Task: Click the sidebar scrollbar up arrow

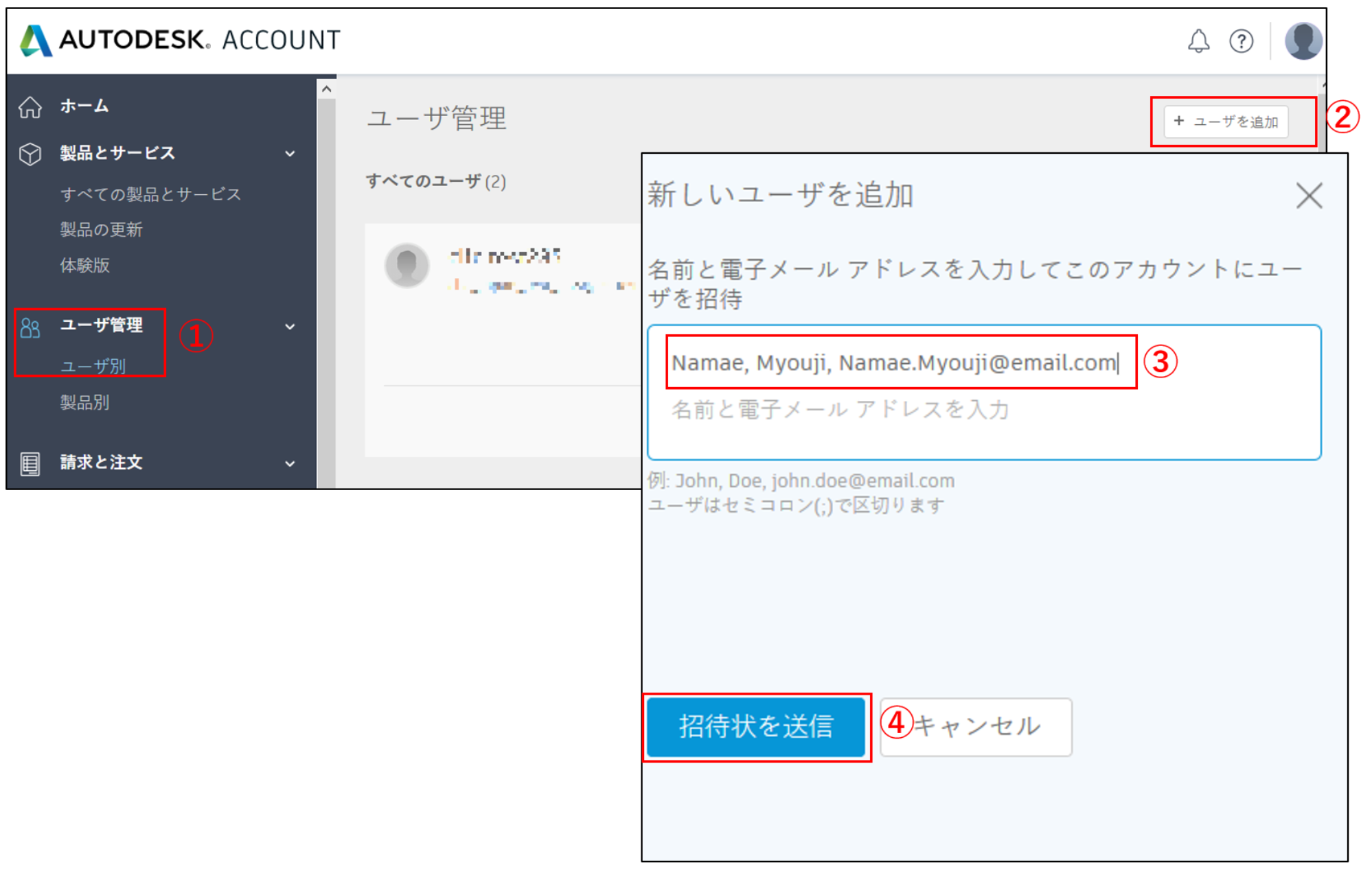Action: [x=327, y=89]
